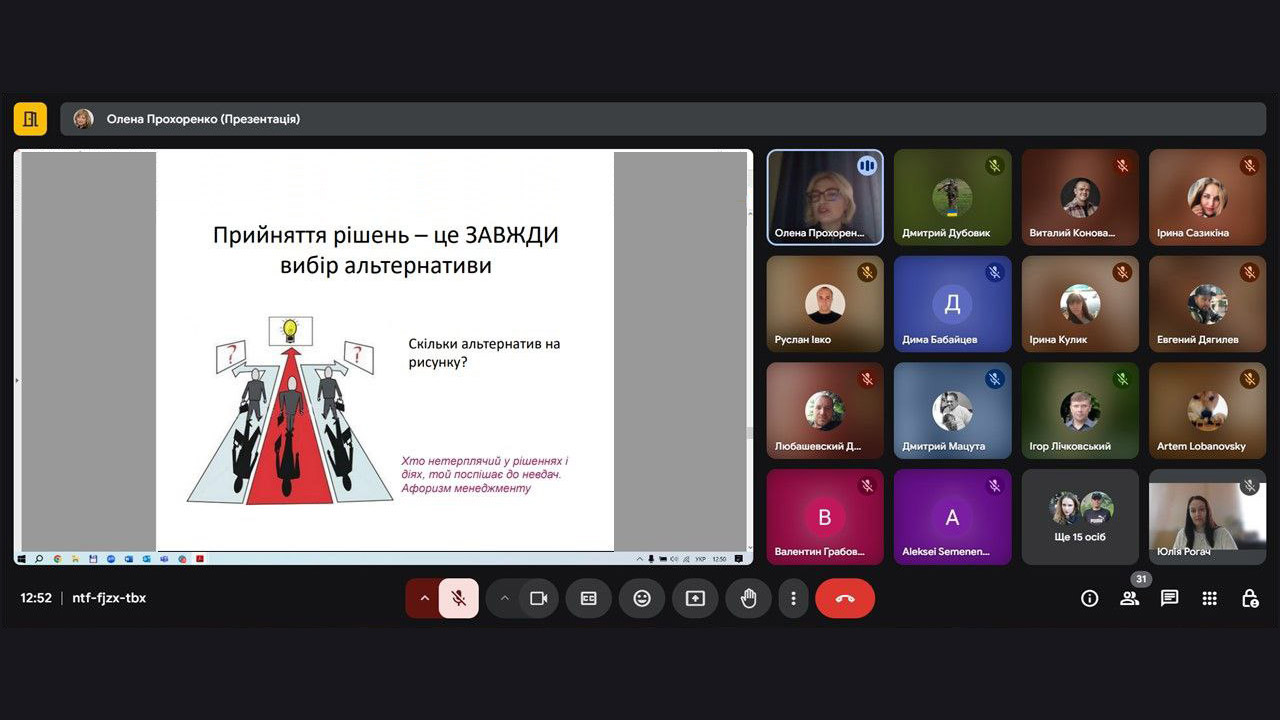Toggle the camera on or off
The image size is (1280, 720).
[539, 598]
